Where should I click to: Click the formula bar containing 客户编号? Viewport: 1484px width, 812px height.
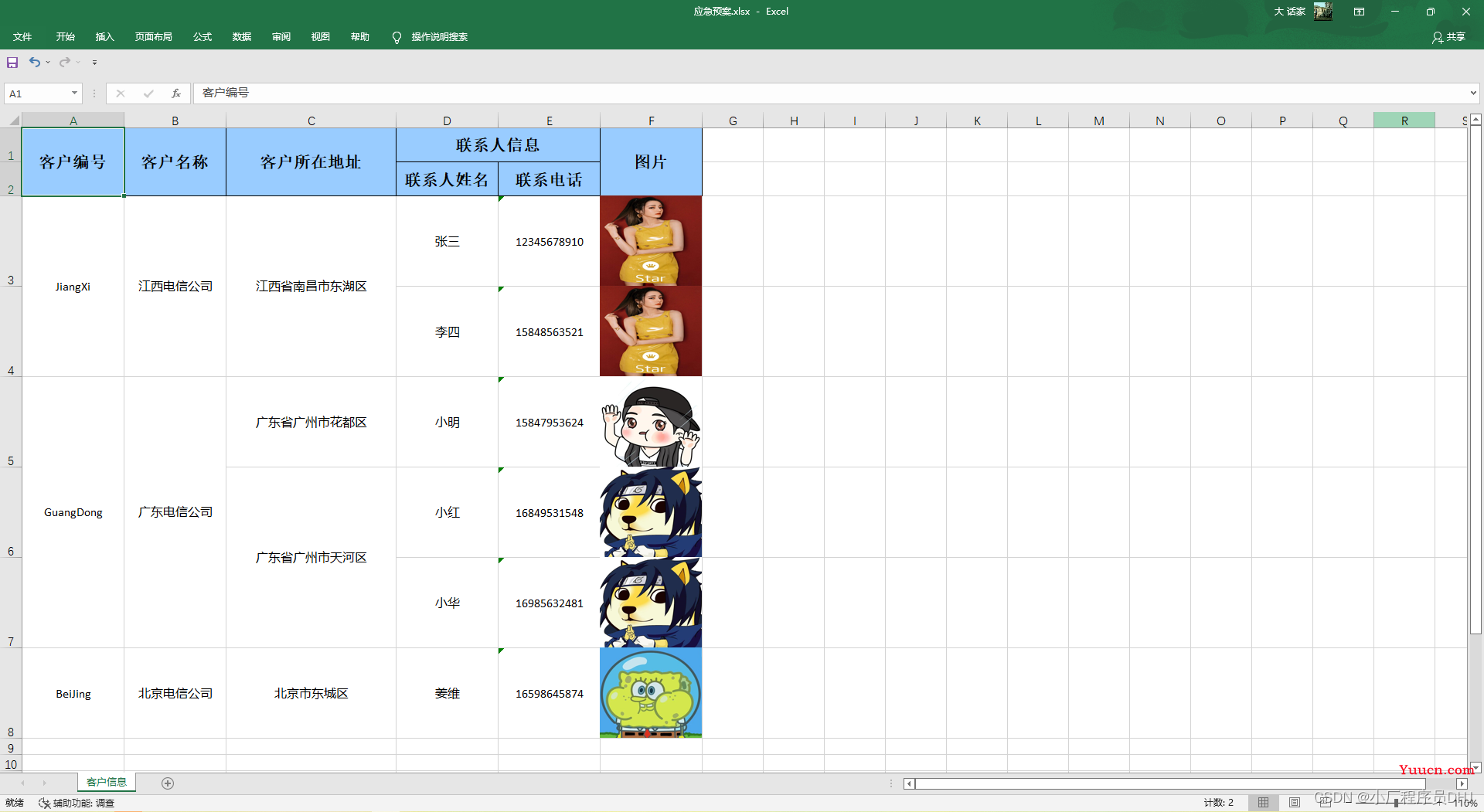[x=831, y=93]
